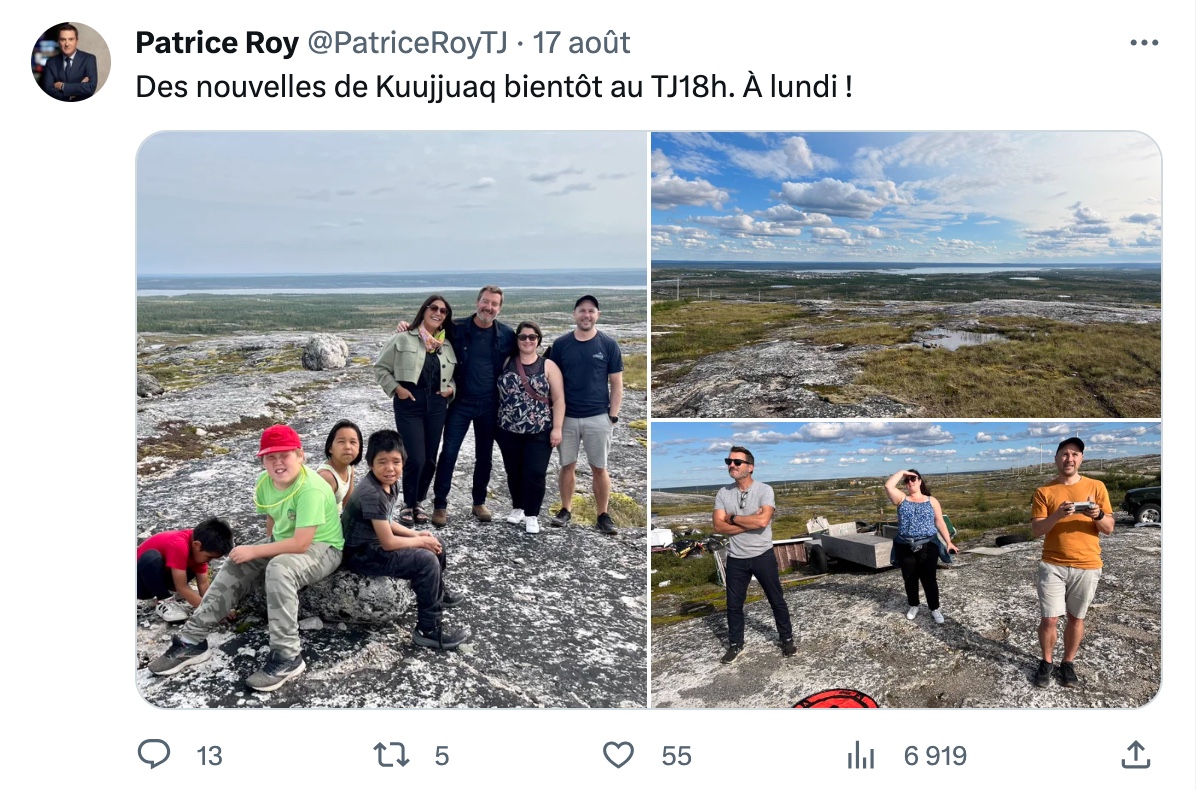Open the reply comment icon
1196x790 pixels.
pos(153,754)
